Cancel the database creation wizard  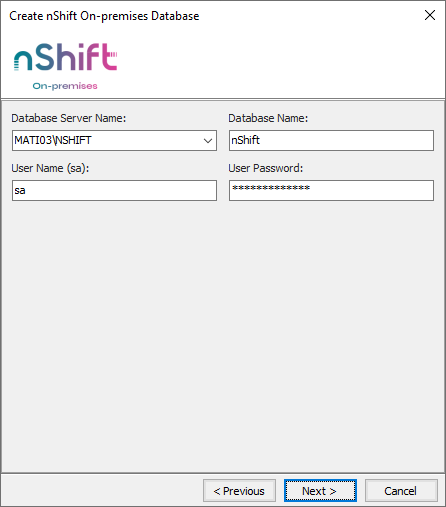(401, 491)
